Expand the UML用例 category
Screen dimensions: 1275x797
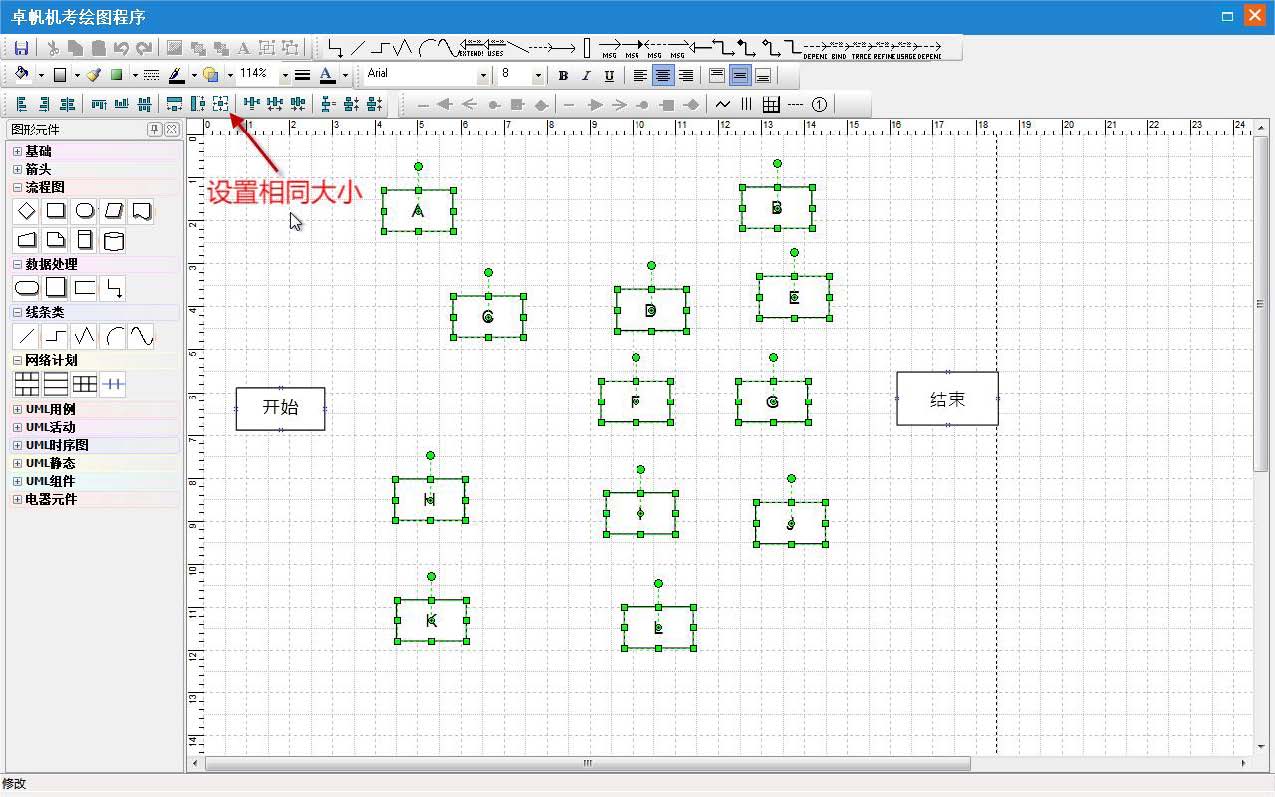pyautogui.click(x=18, y=409)
